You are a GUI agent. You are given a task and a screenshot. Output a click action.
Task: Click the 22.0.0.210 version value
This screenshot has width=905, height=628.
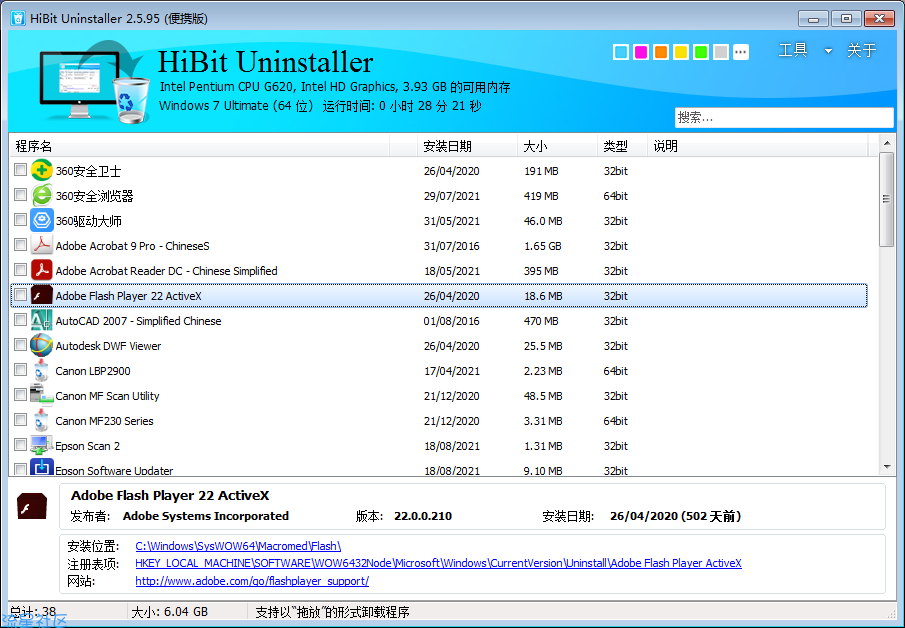click(423, 516)
